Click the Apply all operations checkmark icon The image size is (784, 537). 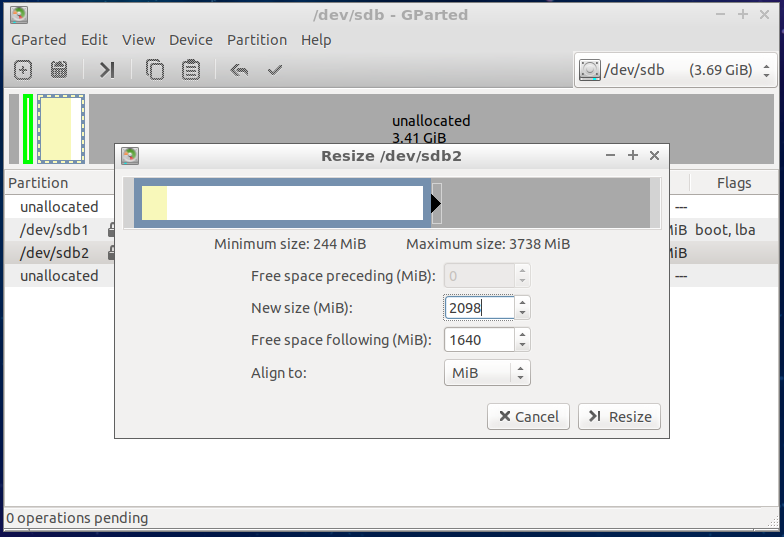click(x=275, y=70)
